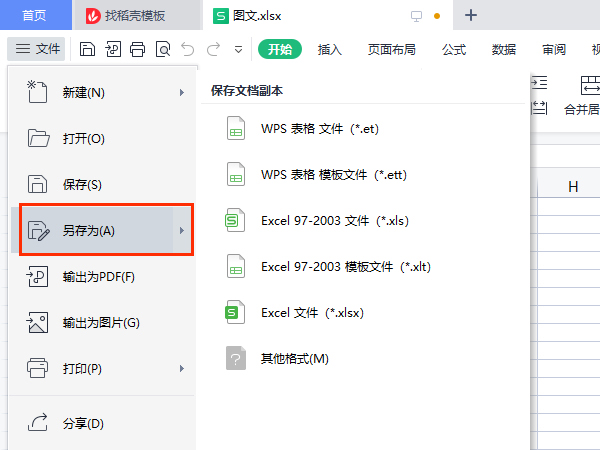
Task: Open the 开始 ribbon tab
Action: click(x=280, y=49)
